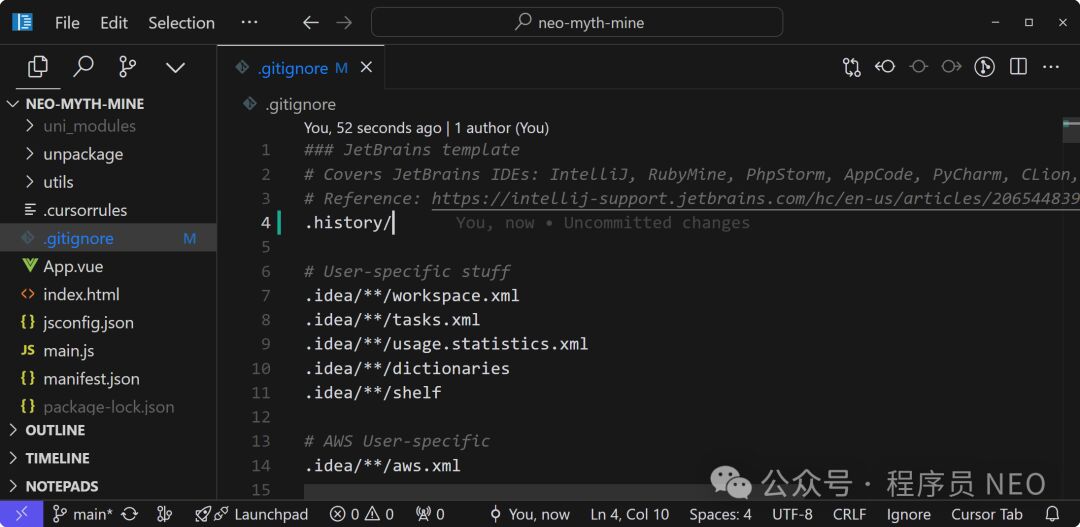
Task: Open the Search view icon
Action: point(83,67)
